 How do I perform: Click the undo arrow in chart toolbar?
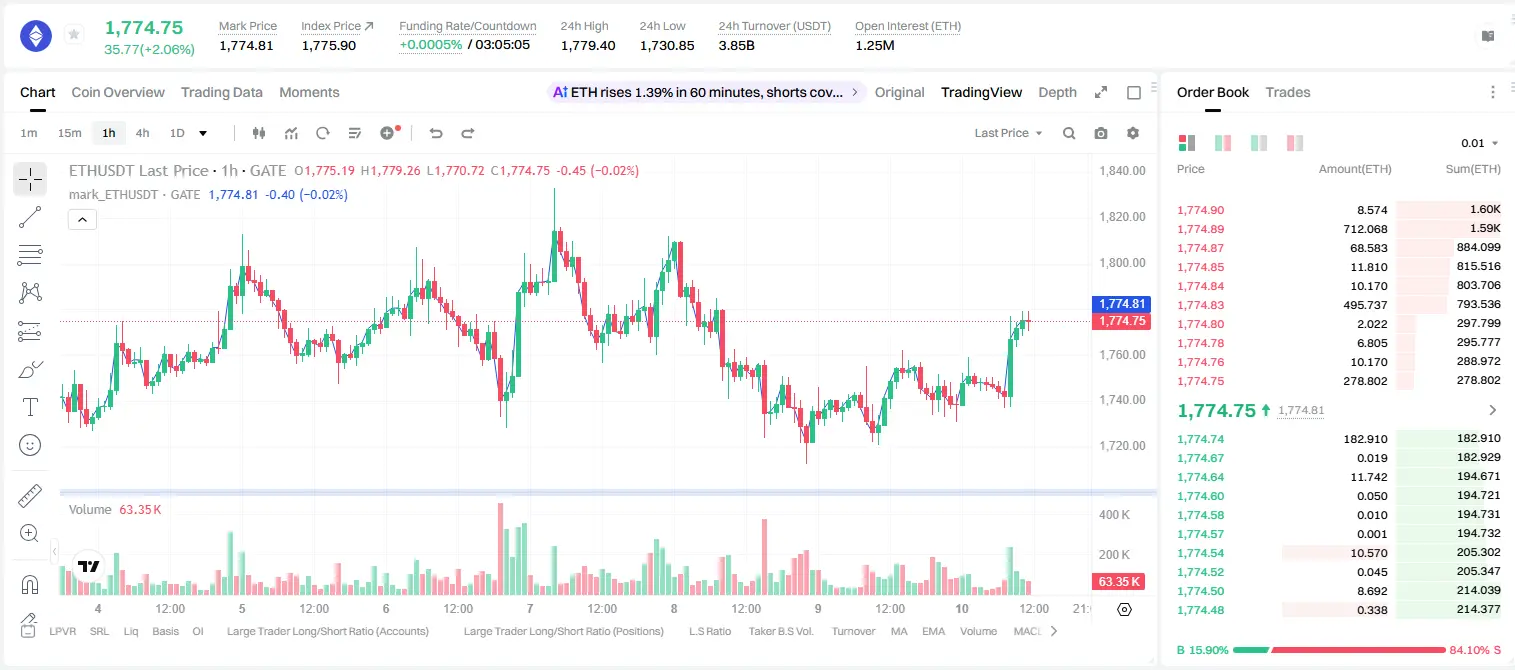pyautogui.click(x=435, y=133)
